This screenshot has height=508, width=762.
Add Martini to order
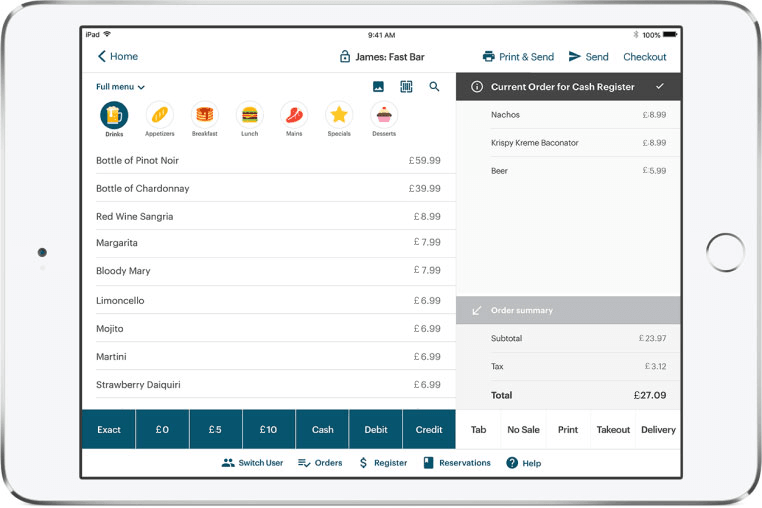point(268,357)
